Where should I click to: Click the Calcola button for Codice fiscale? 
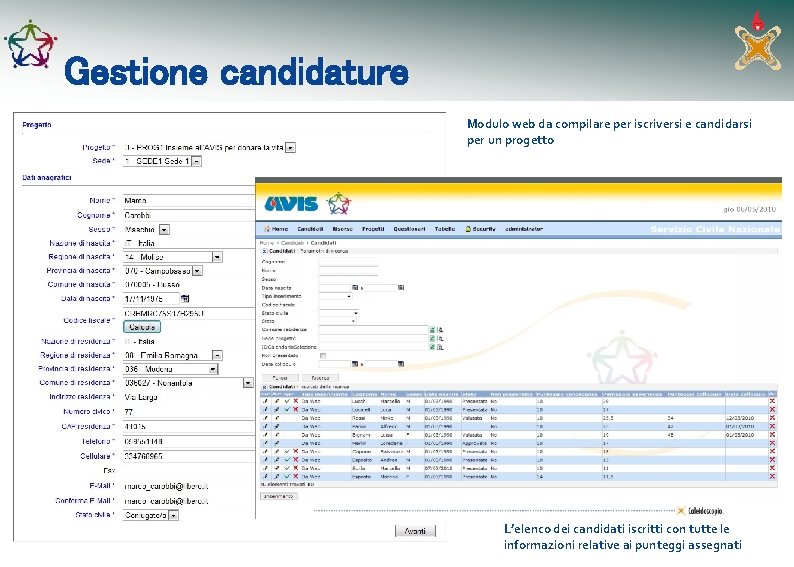(x=142, y=327)
